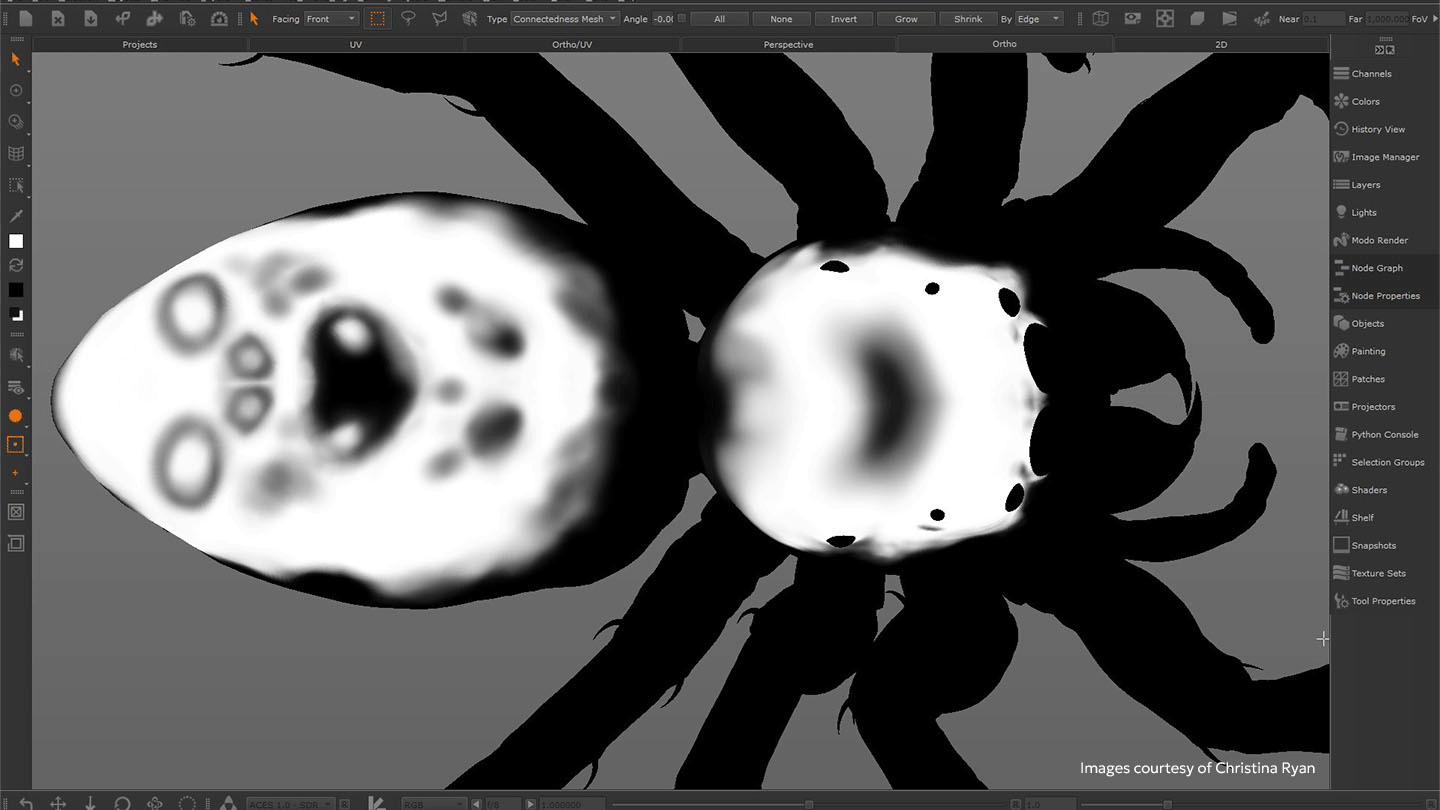Switch to the Perspective tab
1440x810 pixels.
[x=788, y=44]
